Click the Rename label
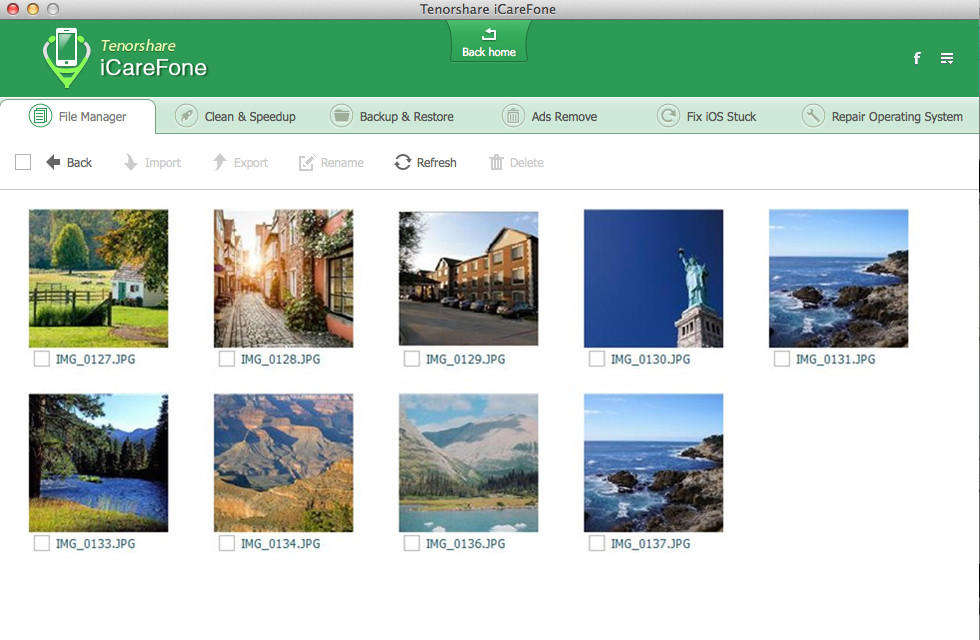The height and width of the screenshot is (640, 980). (x=342, y=162)
